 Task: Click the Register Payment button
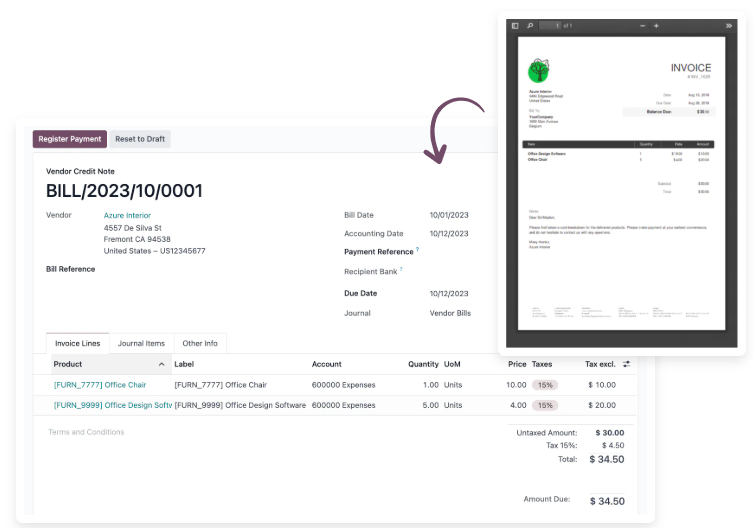coord(70,139)
